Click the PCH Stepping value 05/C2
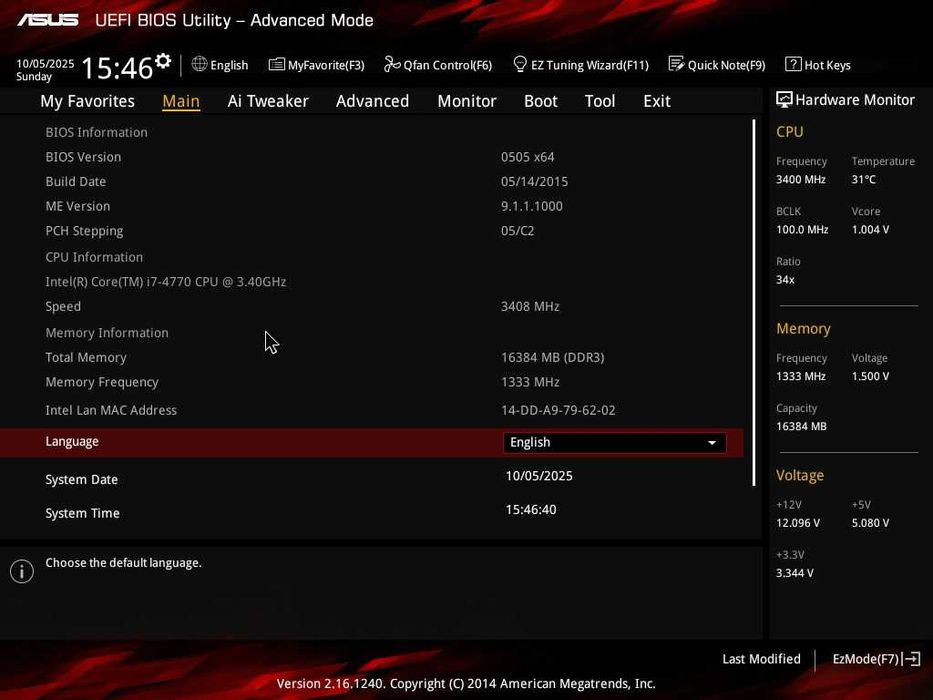This screenshot has height=700, width=933. tap(517, 231)
